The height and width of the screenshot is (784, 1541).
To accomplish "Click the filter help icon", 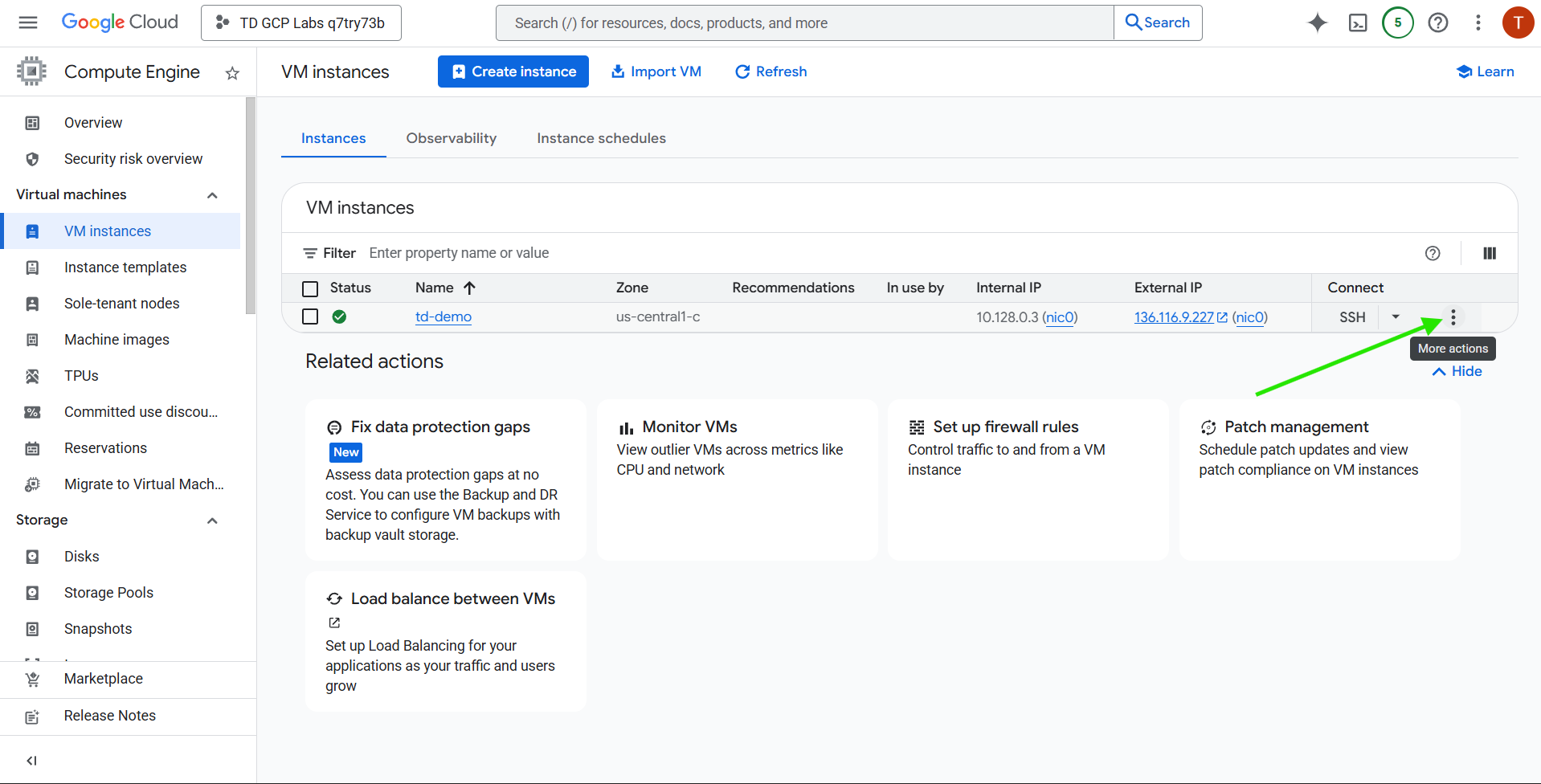I will (x=1433, y=253).
